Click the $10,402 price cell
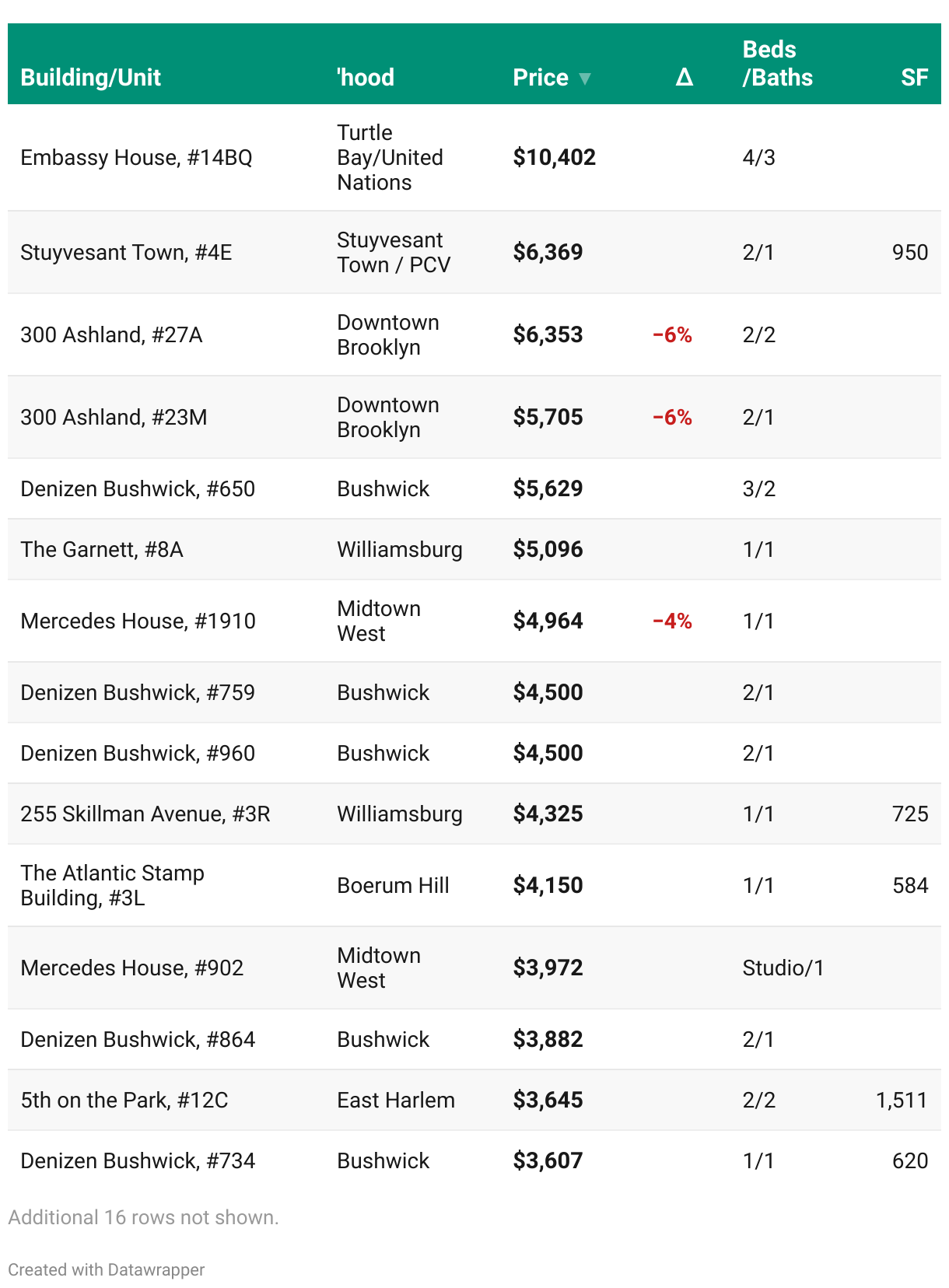Image resolution: width=949 pixels, height=1288 pixels. click(554, 158)
